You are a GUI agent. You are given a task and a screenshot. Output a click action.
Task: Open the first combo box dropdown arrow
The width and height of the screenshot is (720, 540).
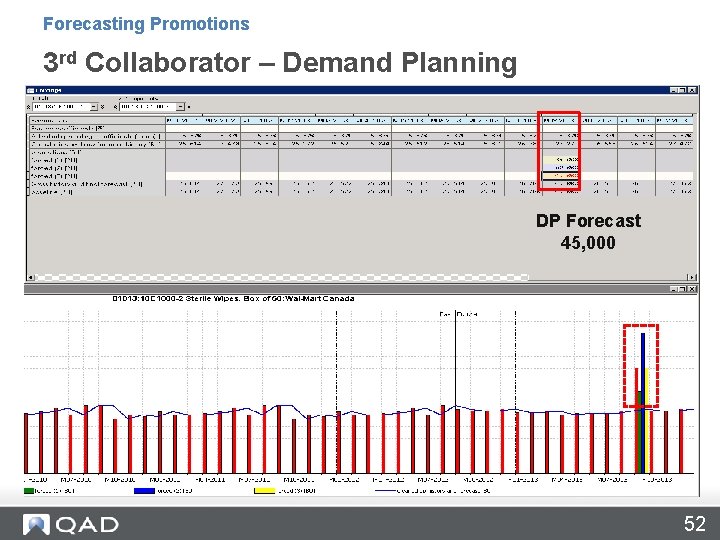[94, 107]
